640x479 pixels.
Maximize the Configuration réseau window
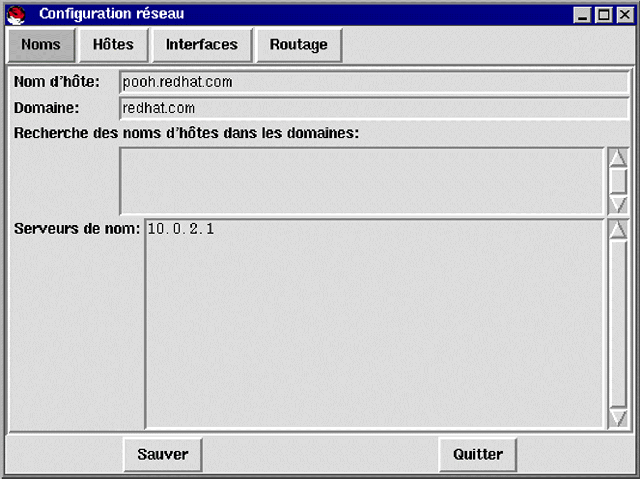click(x=603, y=15)
